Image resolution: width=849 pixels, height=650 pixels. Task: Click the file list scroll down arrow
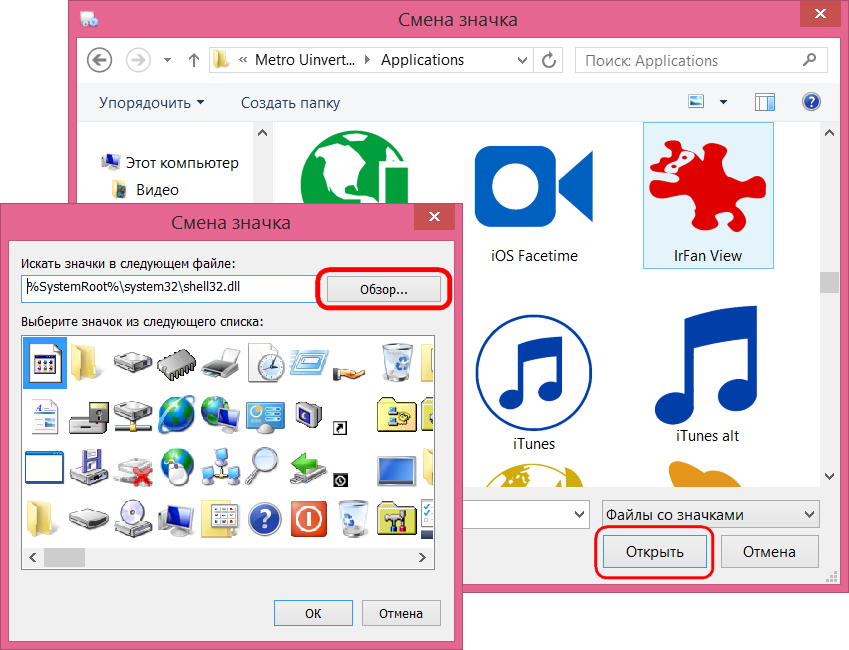click(829, 476)
